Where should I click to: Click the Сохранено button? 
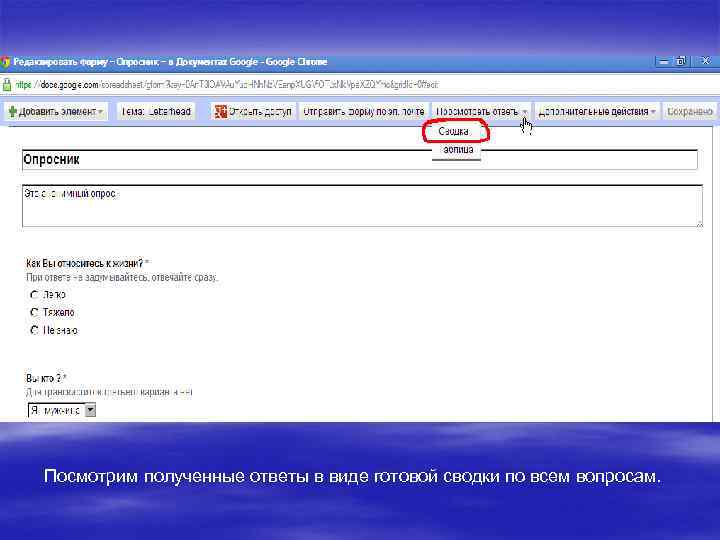pyautogui.click(x=690, y=112)
